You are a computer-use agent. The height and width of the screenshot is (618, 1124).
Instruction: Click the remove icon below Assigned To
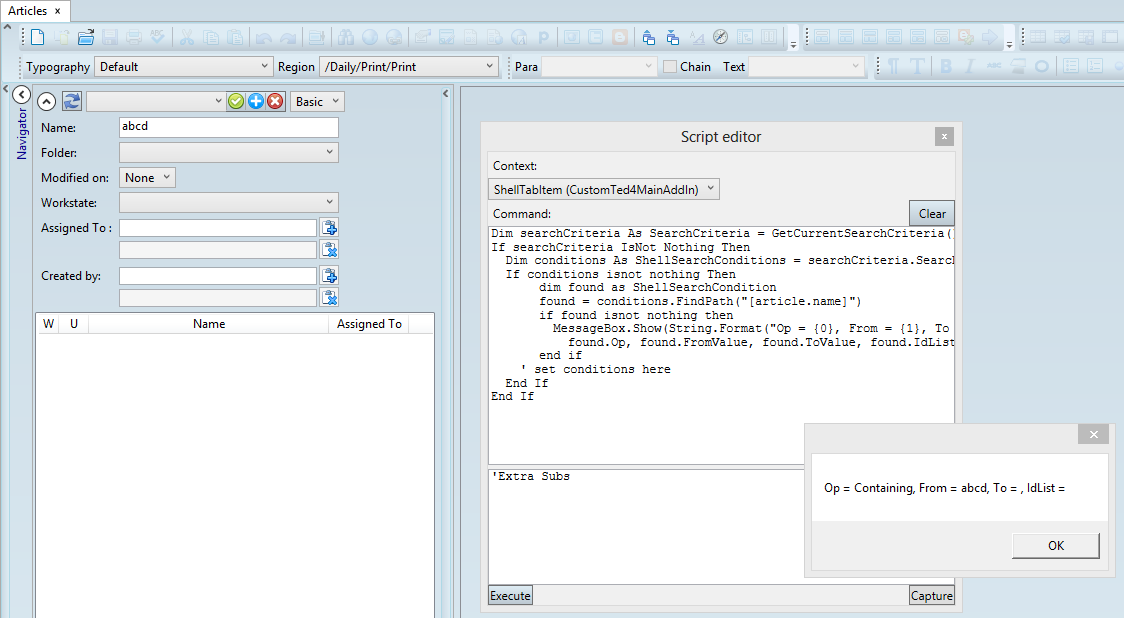[x=330, y=249]
